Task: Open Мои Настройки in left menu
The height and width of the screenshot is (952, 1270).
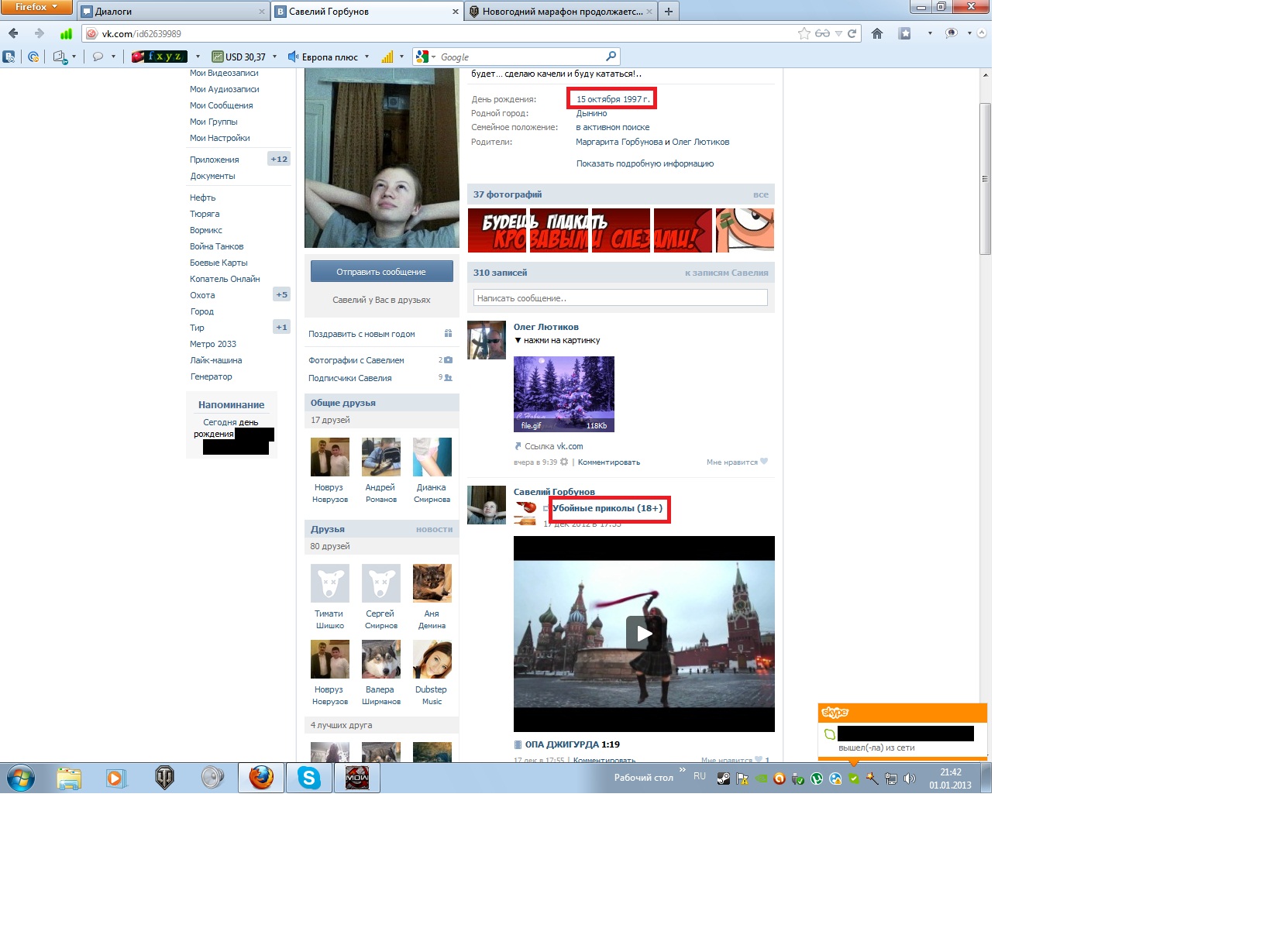Action: pos(219,138)
